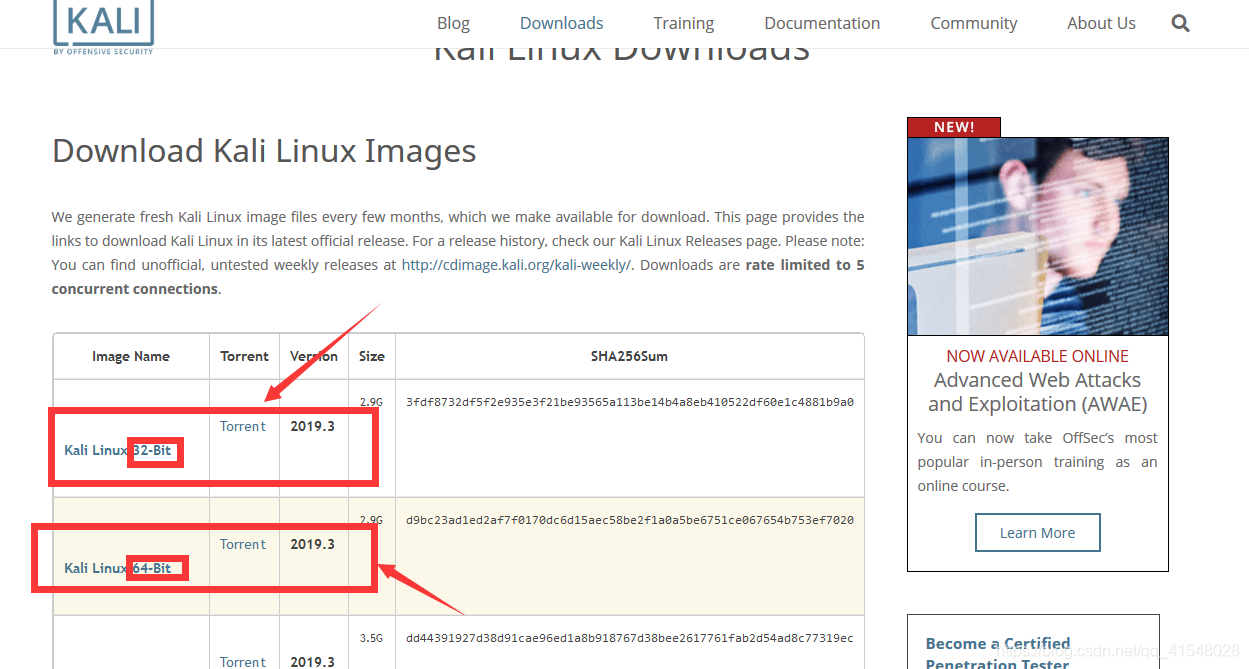Click the 3.5G size cell
Viewport: 1249px width, 669px height.
(x=371, y=638)
